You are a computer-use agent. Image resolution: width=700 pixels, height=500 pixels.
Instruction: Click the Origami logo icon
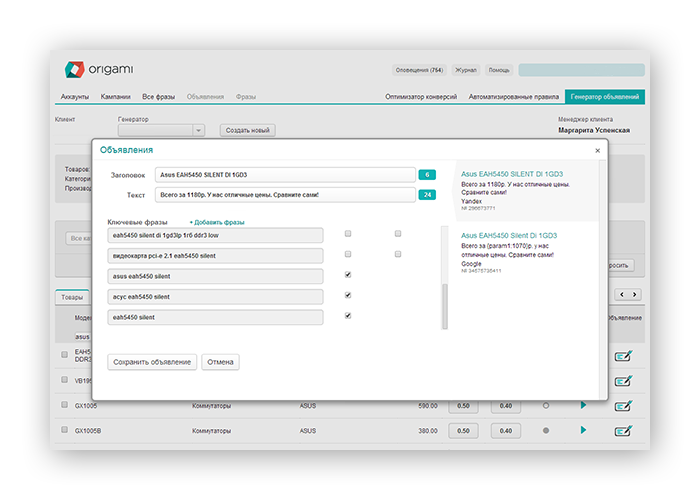coord(75,69)
